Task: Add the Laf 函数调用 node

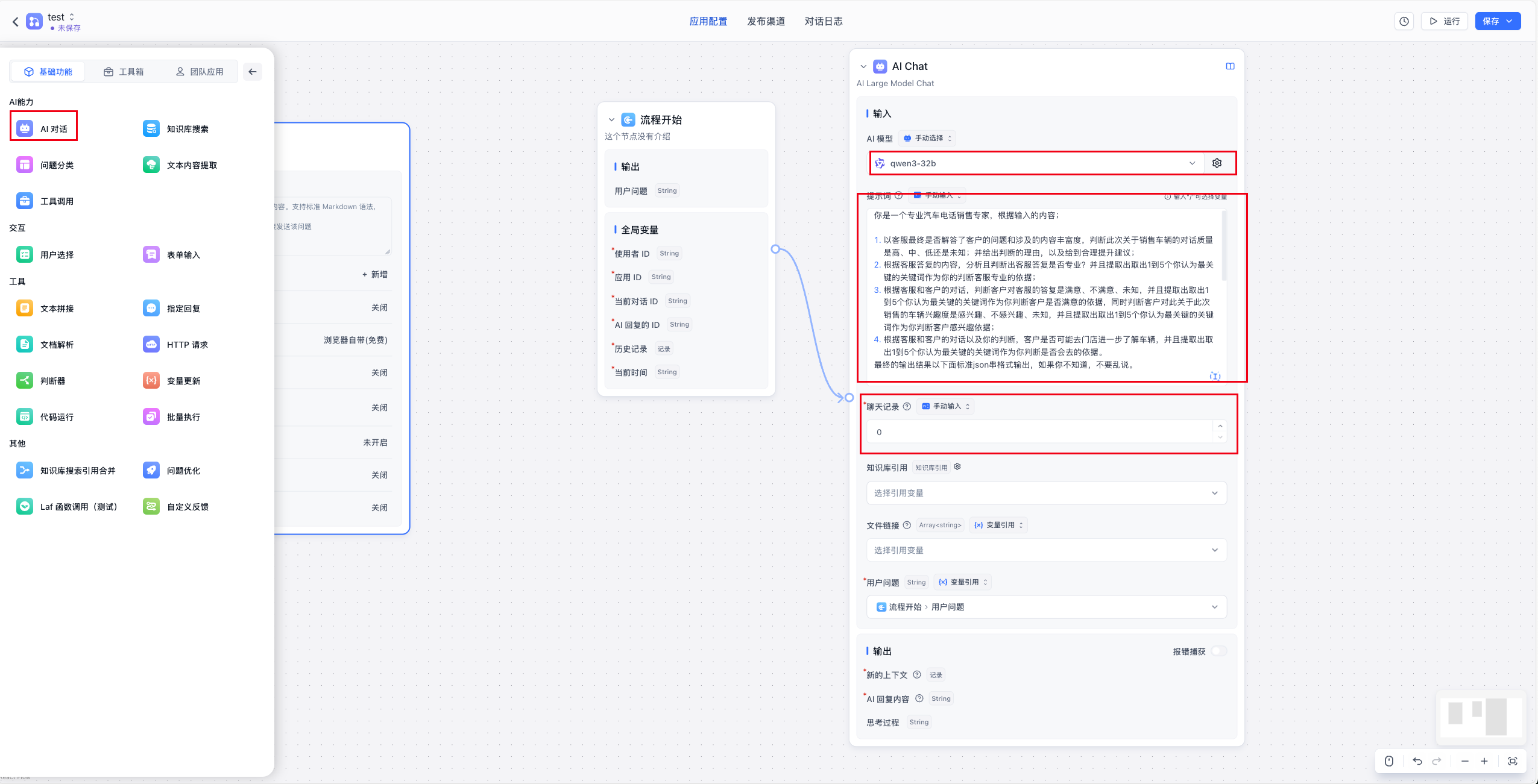Action: [x=67, y=506]
